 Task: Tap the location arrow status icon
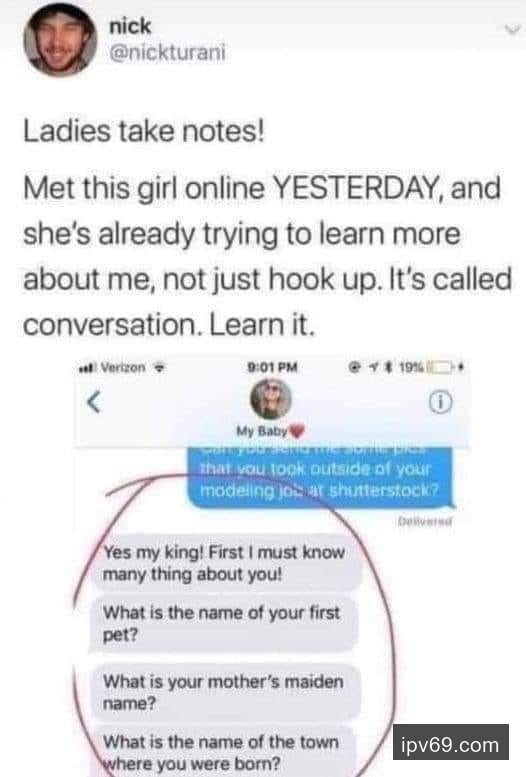pyautogui.click(x=376, y=368)
